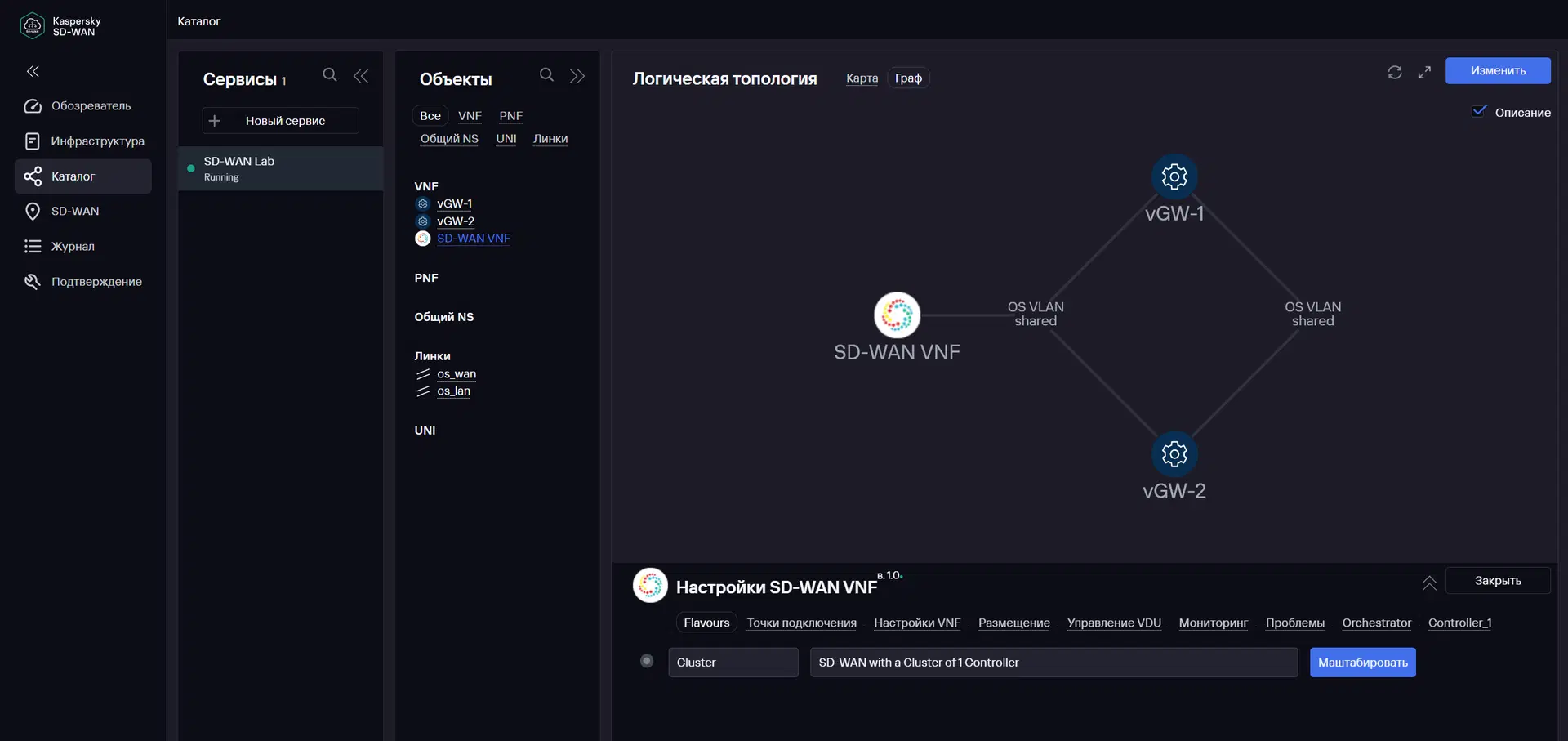The width and height of the screenshot is (1568, 741).
Task: Select the SD-WAN Lab running service
Action: (280, 168)
